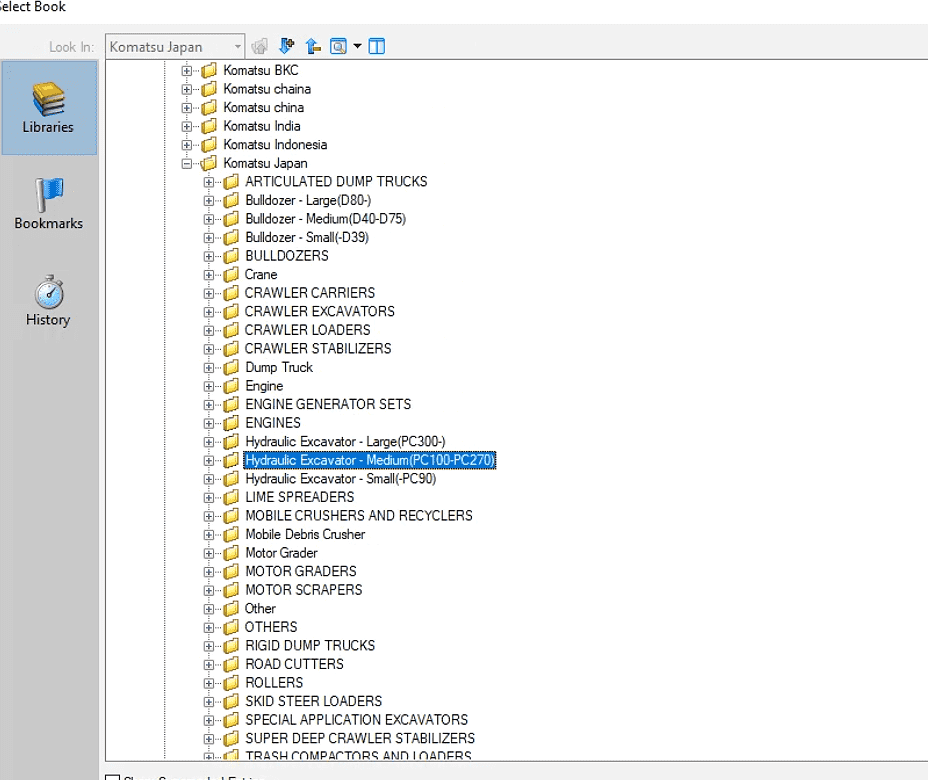
Task: Expand the MOTOR GRADERS node
Action: click(x=209, y=572)
